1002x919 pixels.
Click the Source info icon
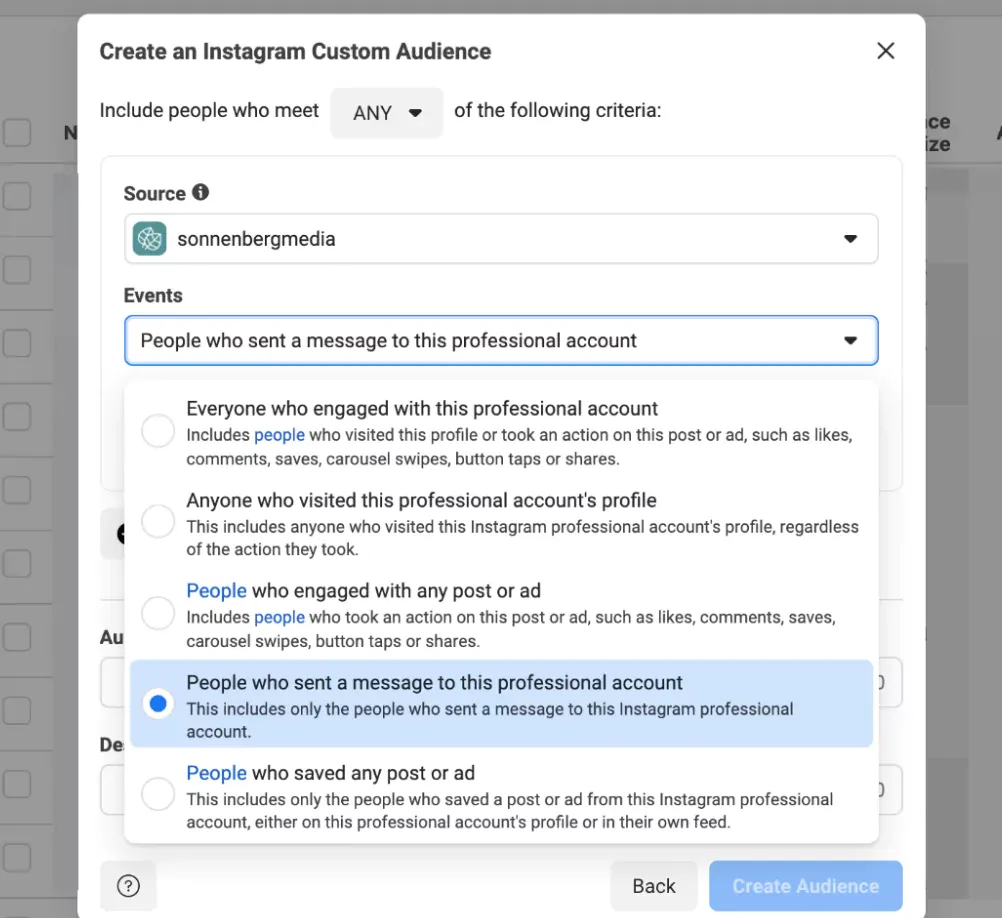point(201,192)
